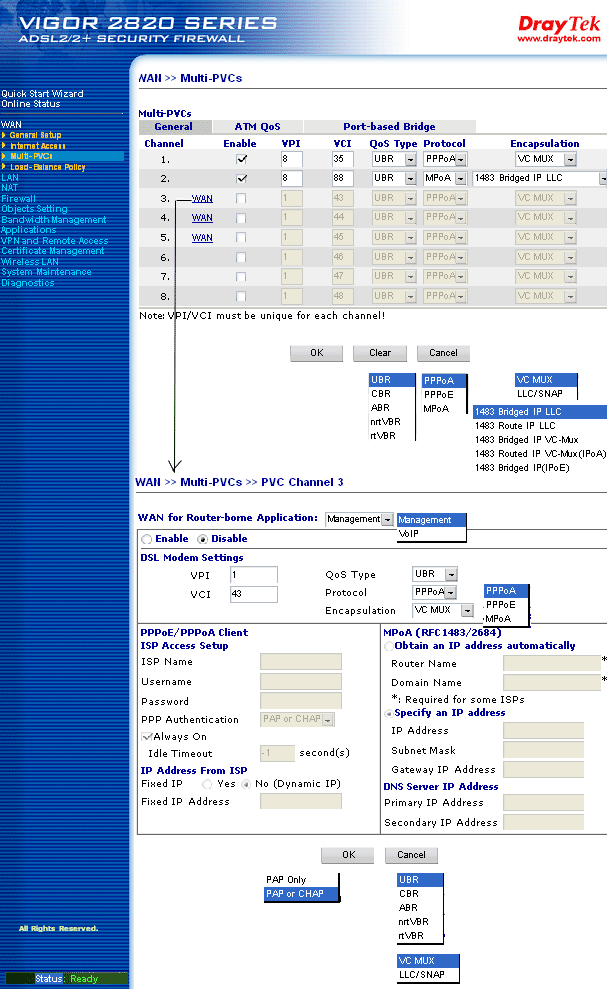Image resolution: width=607 pixels, height=992 pixels.
Task: Open Quick Start Wizard menu item
Action: [42, 94]
